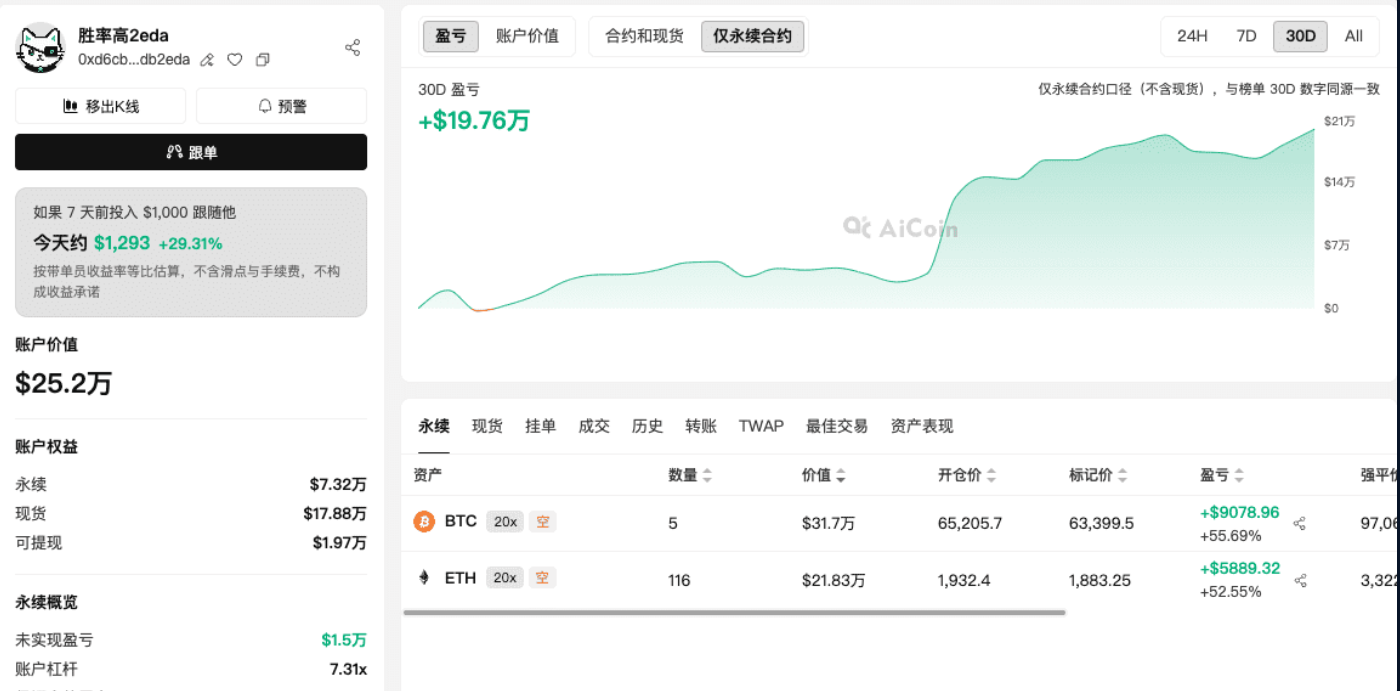Click the $25.2万 account value

coord(63,383)
